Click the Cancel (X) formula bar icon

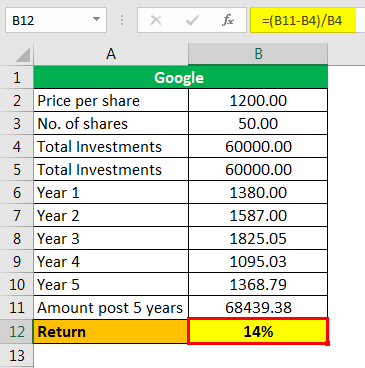156,21
